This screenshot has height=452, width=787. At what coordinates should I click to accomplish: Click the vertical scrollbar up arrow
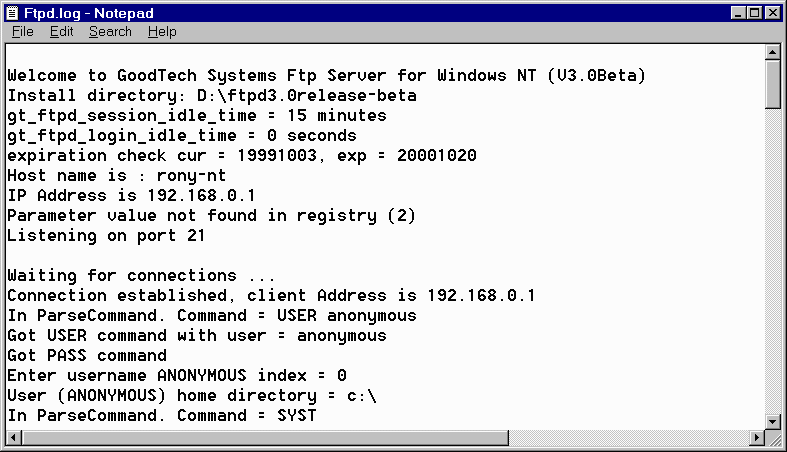[773, 52]
